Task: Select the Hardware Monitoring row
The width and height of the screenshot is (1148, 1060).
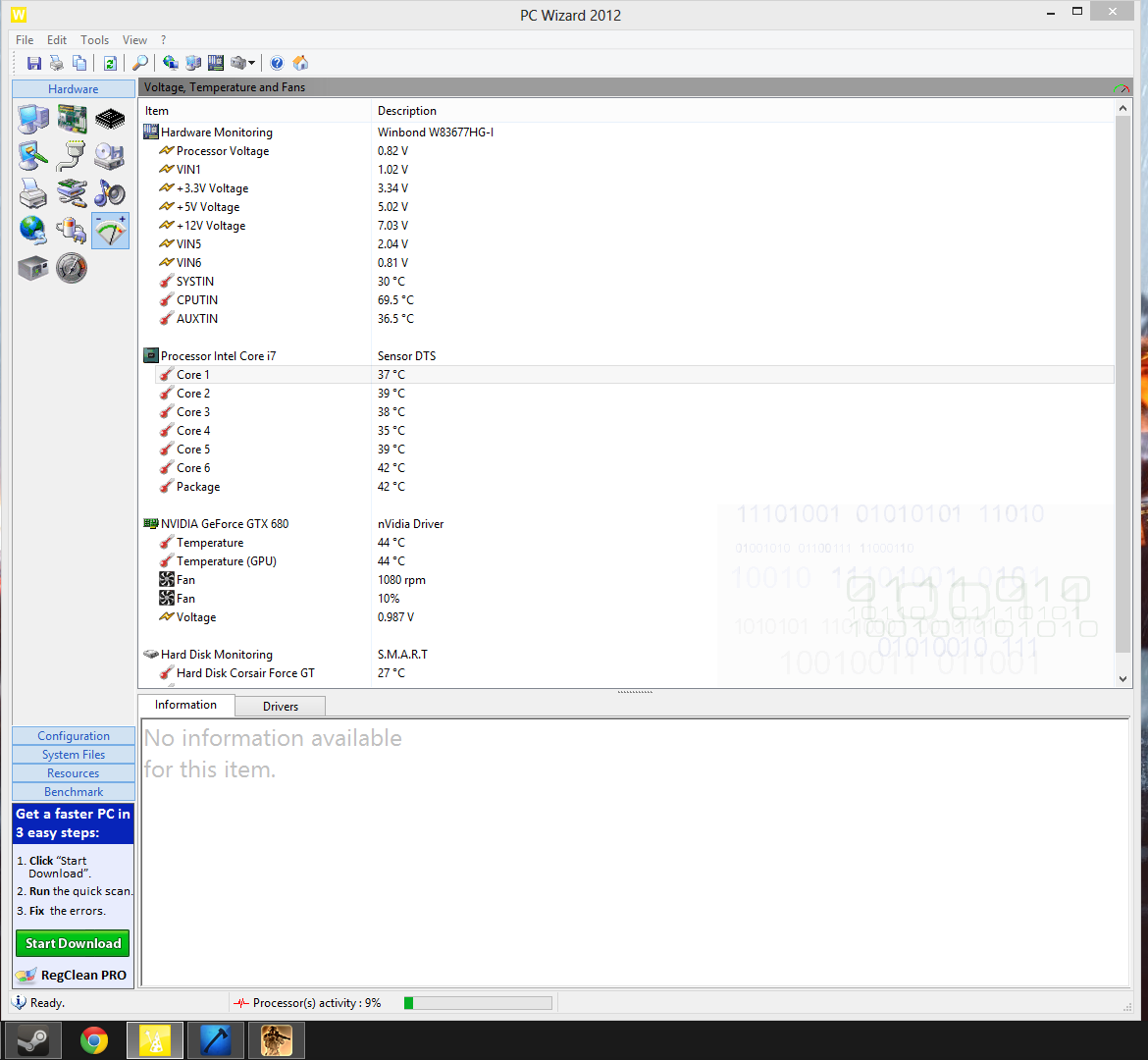Action: click(x=628, y=132)
